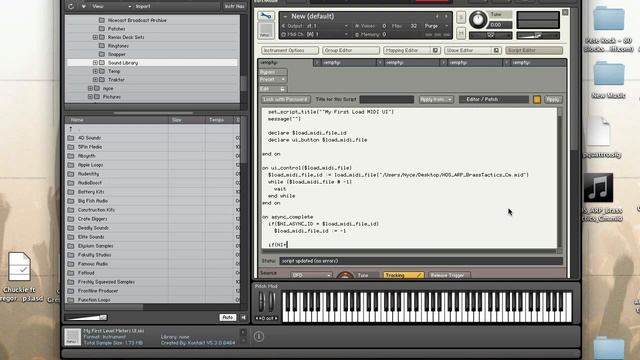Expand the Remix Deck Sets folder
The image size is (640, 360).
pos(95,37)
